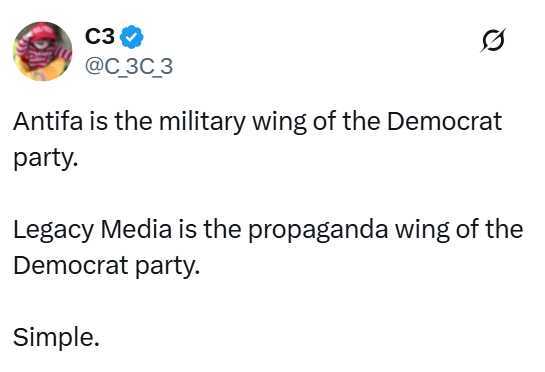Open the Grok explain-post icon
This screenshot has height=372, width=545.
(x=493, y=39)
